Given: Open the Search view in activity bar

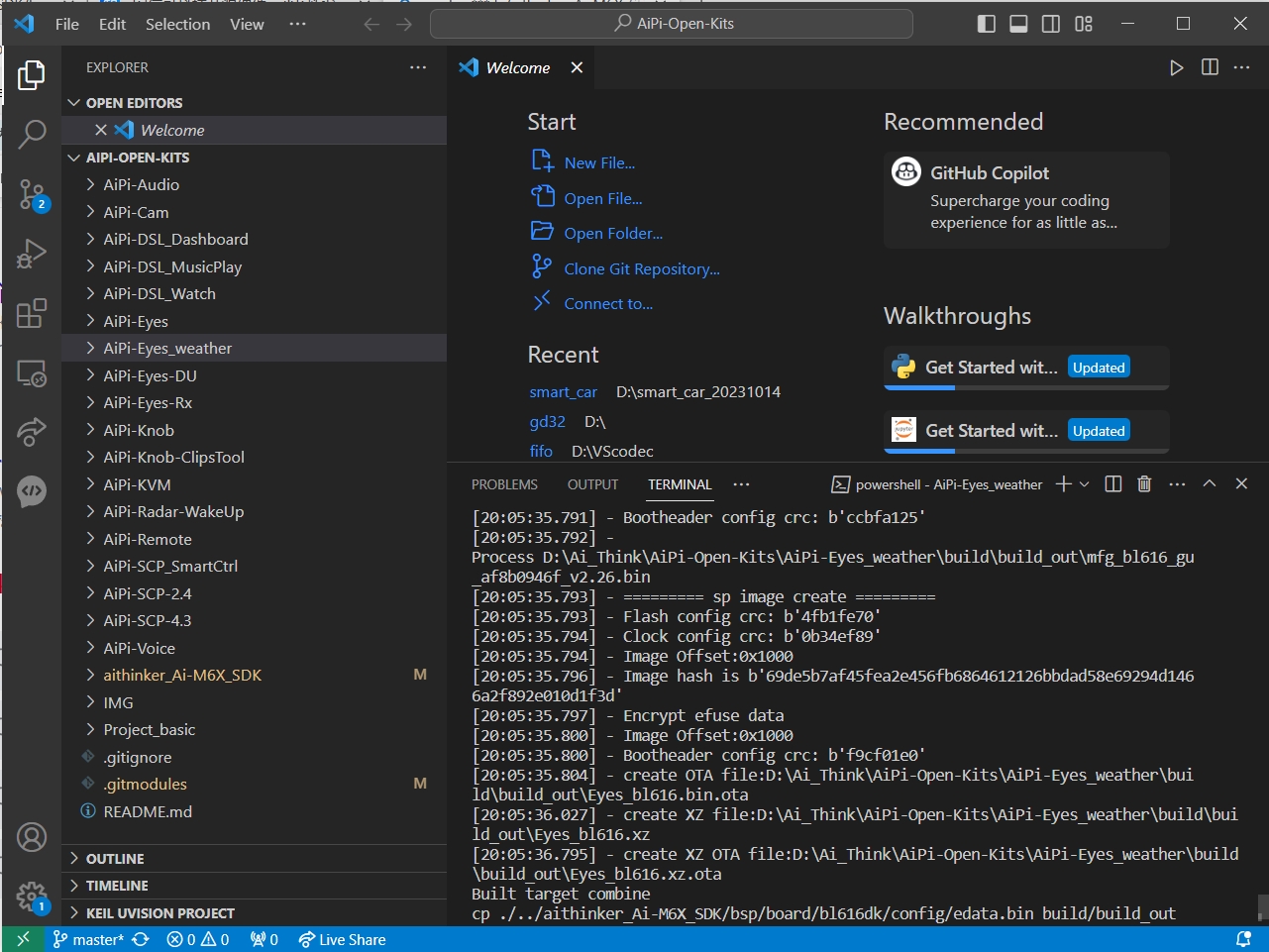Looking at the screenshot, I should coord(32,134).
